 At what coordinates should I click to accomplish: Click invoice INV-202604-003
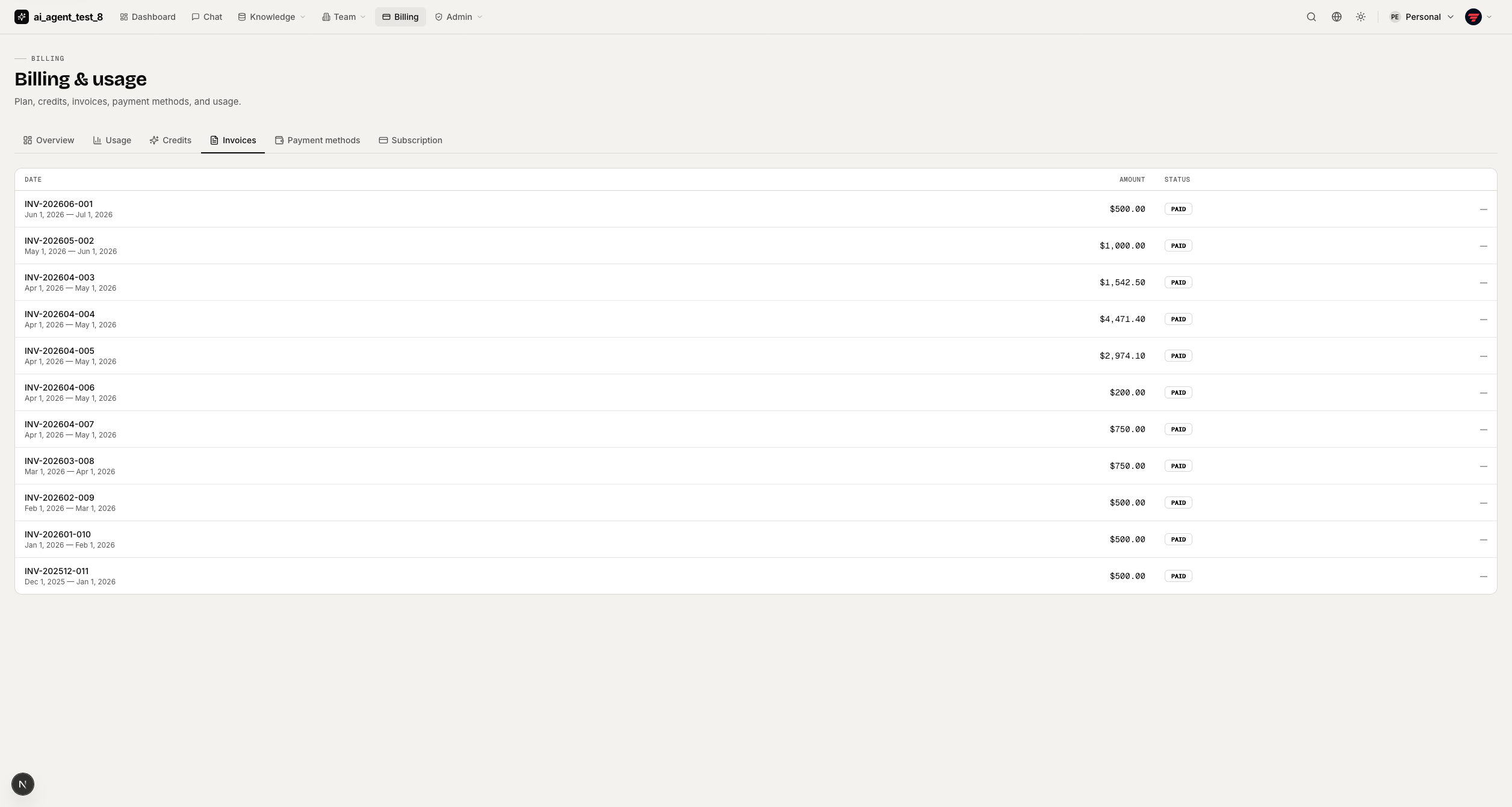[60, 277]
